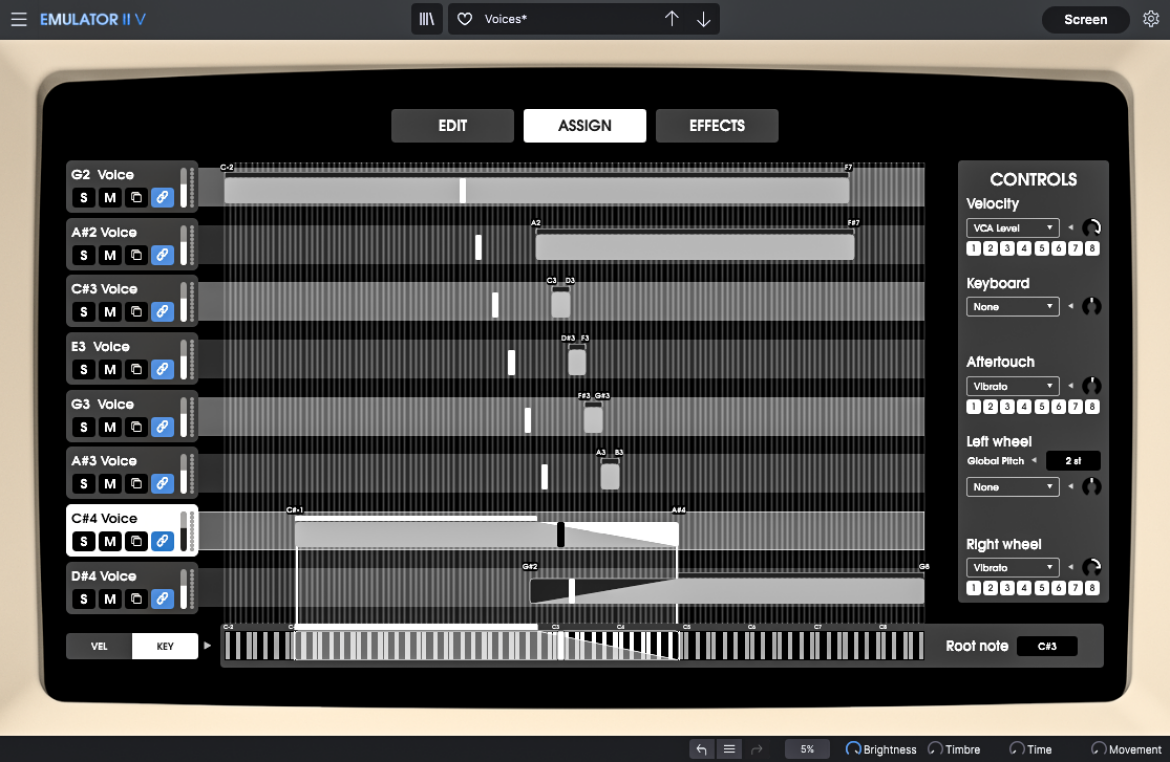Switch to the ASSIGN tab

tap(585, 125)
